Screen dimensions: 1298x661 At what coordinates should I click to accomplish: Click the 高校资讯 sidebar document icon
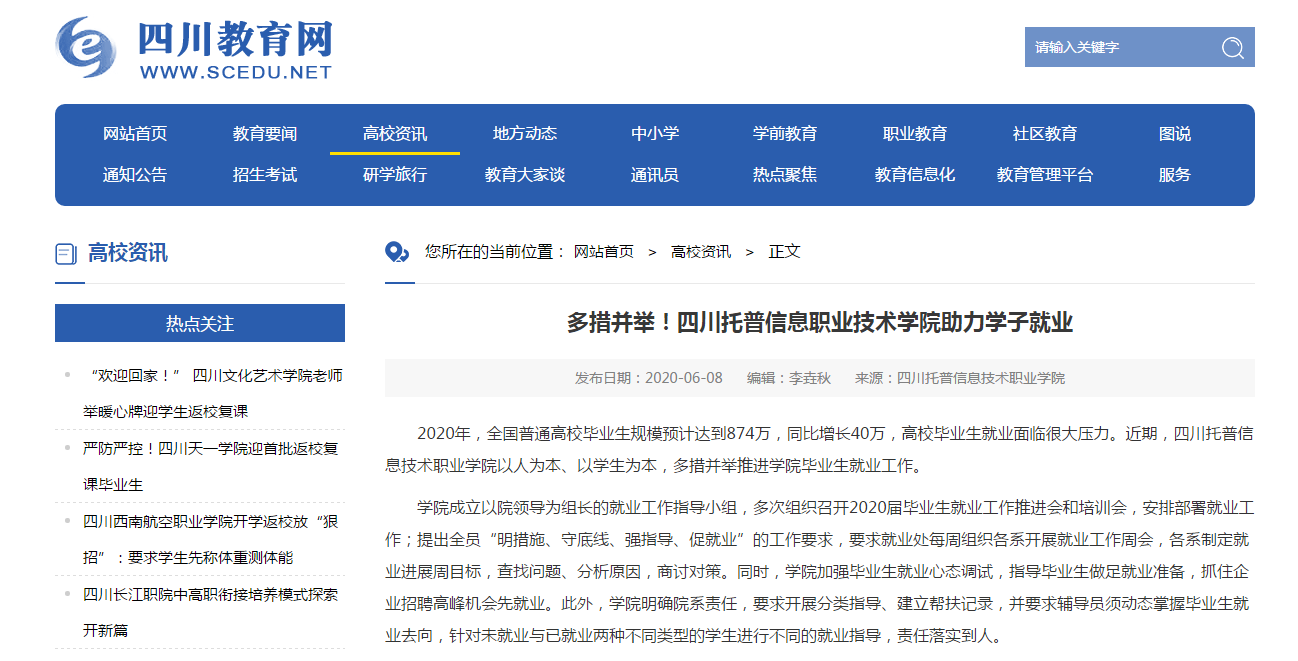(x=66, y=254)
